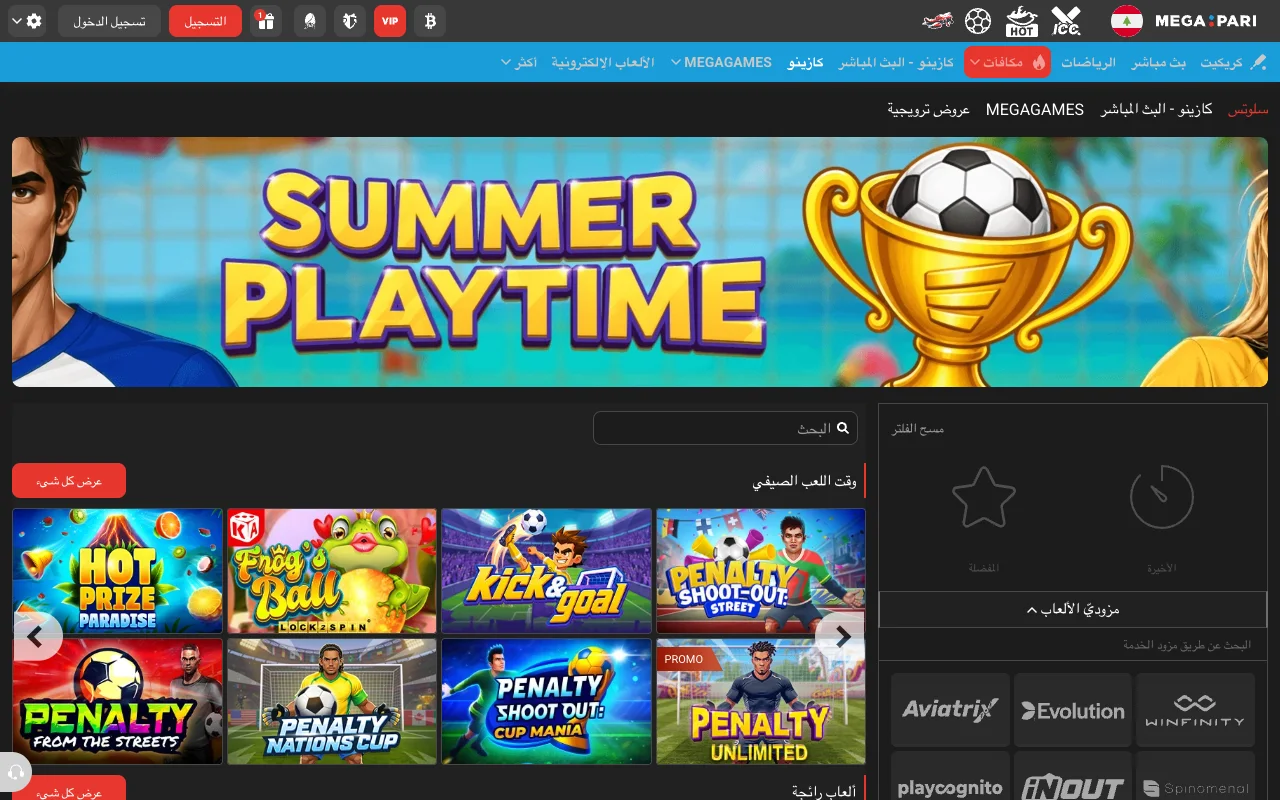Image resolution: width=1280 pixels, height=800 pixels.
Task: Click عرض كل شيء for وقت اللعب الصيفي
Action: pyautogui.click(x=69, y=481)
